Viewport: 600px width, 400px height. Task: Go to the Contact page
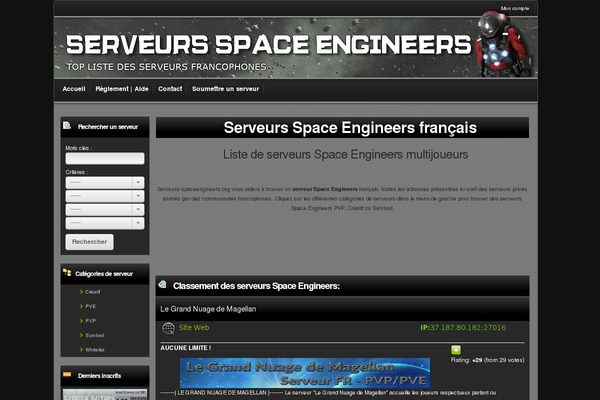pyautogui.click(x=170, y=89)
